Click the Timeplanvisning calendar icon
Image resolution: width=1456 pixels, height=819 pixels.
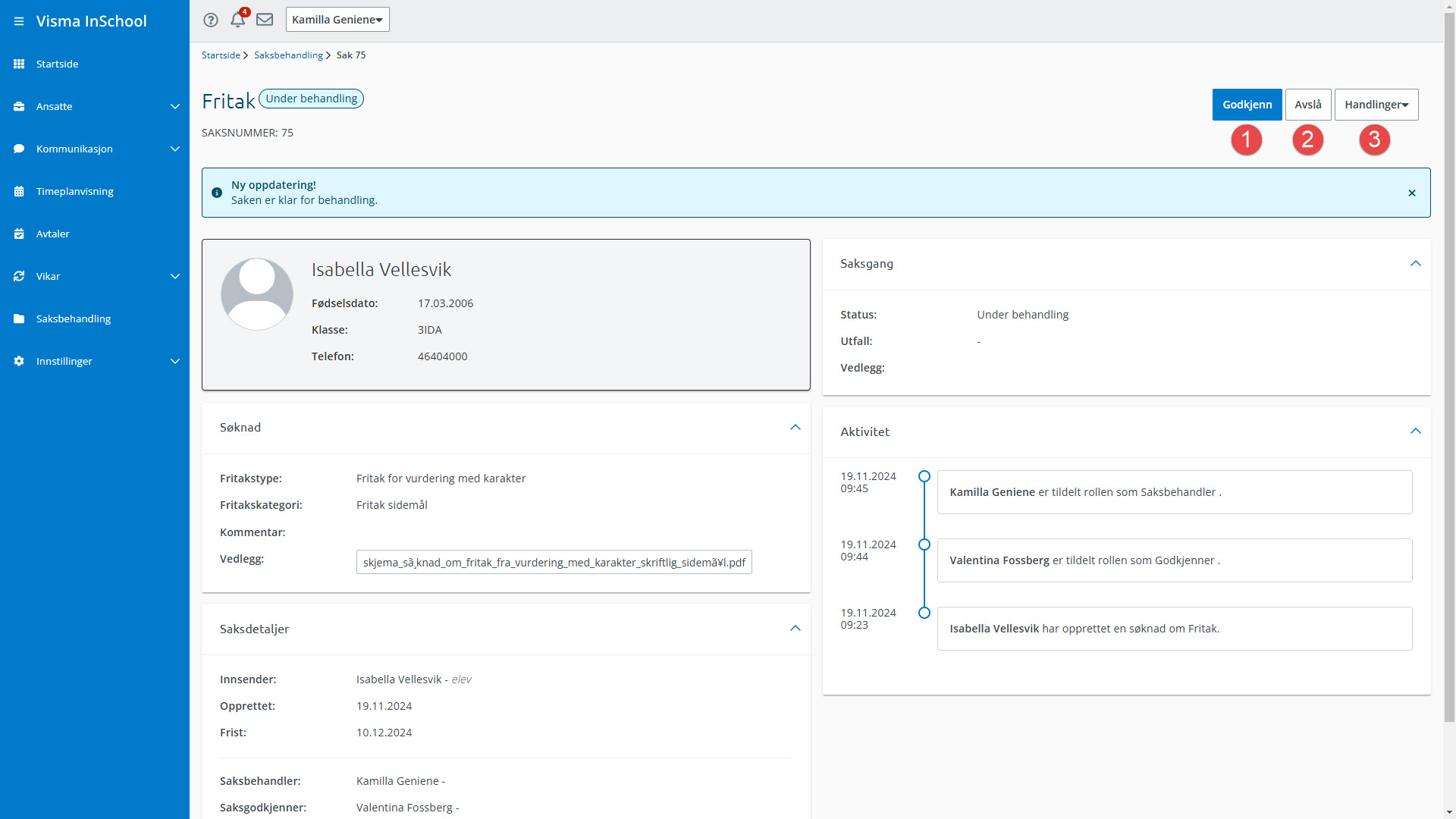(x=19, y=191)
